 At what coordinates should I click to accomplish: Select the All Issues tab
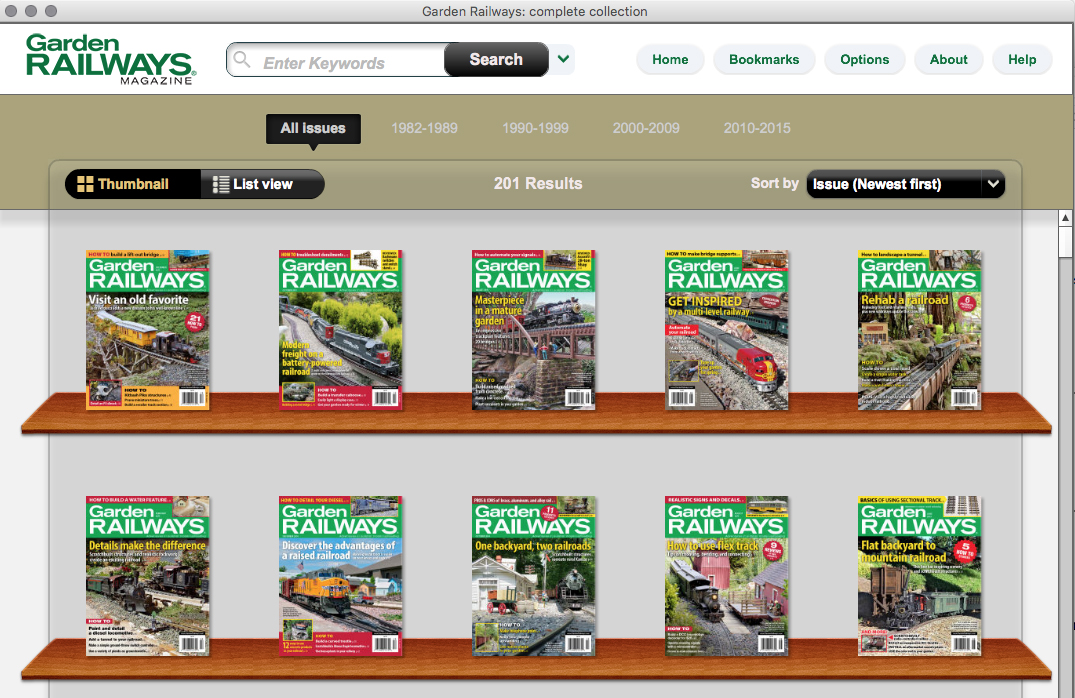[x=313, y=128]
